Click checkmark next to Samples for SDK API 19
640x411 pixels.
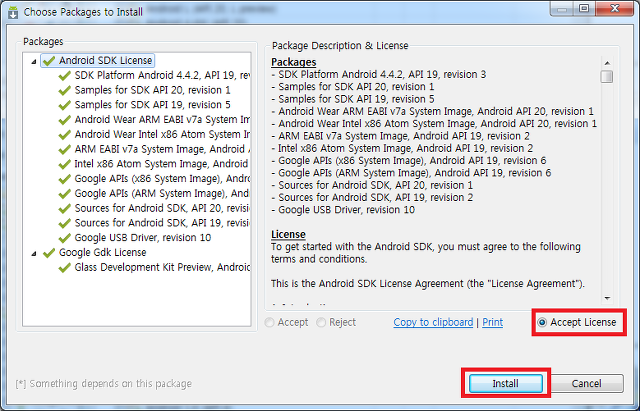tap(64, 105)
